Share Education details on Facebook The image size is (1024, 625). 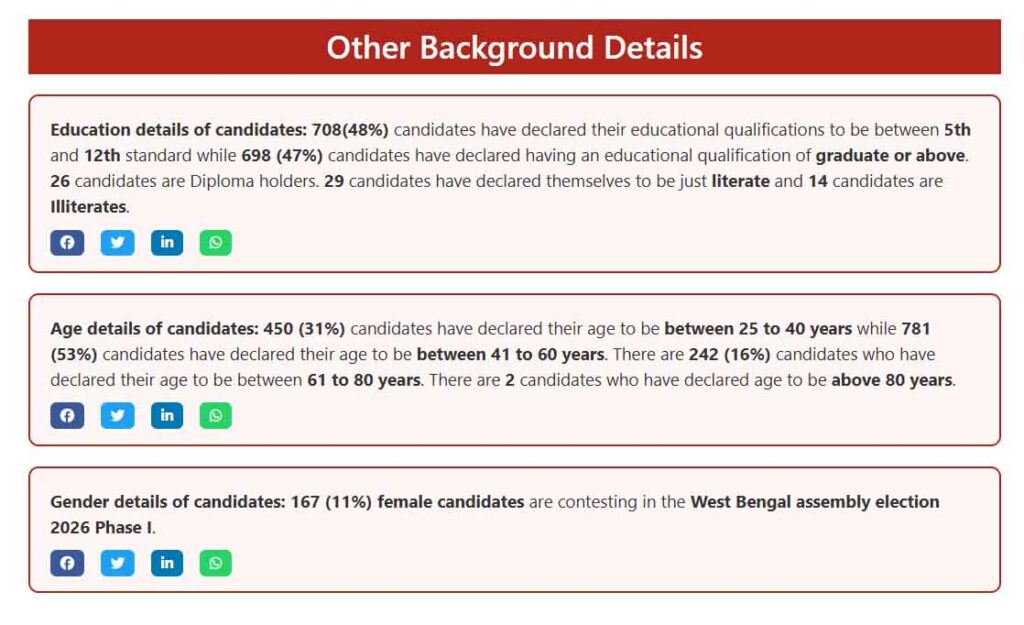point(67,242)
